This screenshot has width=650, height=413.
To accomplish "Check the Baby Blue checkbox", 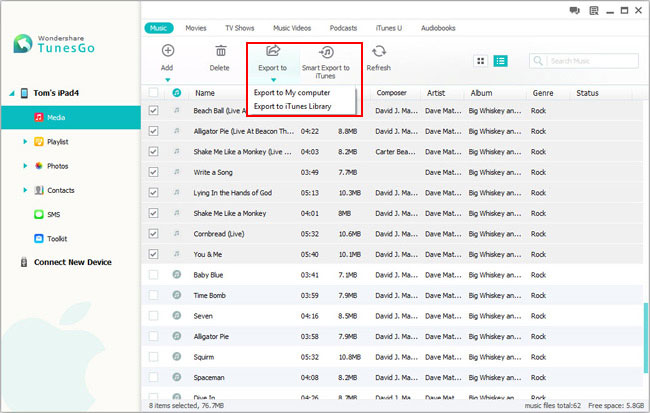I will 153,275.
